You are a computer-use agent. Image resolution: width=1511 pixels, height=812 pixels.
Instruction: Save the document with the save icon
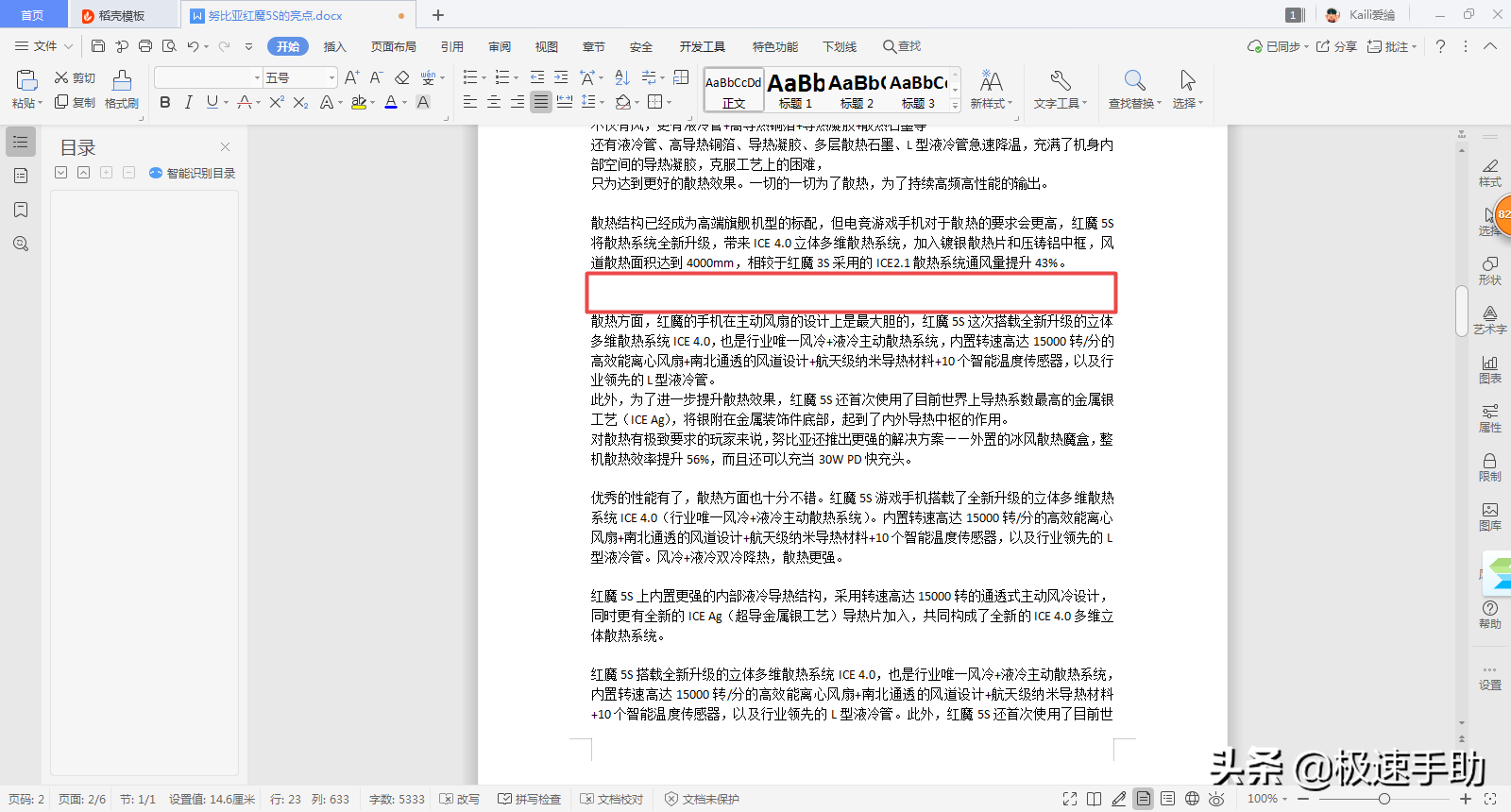click(x=98, y=46)
